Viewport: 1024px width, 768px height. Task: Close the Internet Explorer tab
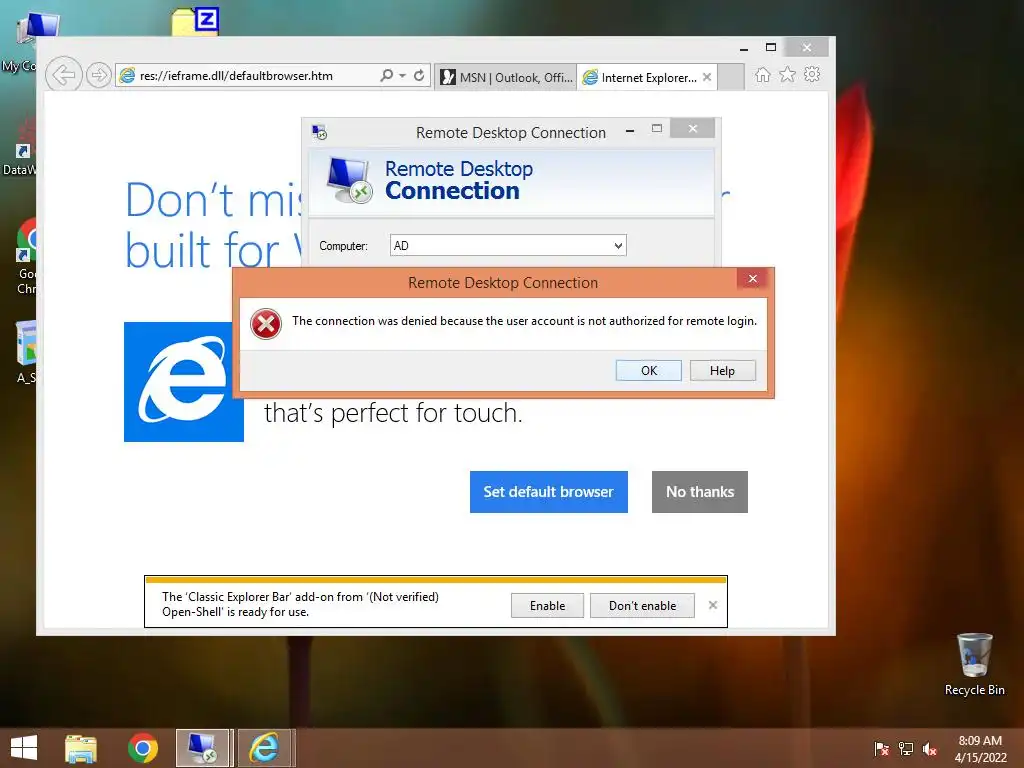point(707,77)
